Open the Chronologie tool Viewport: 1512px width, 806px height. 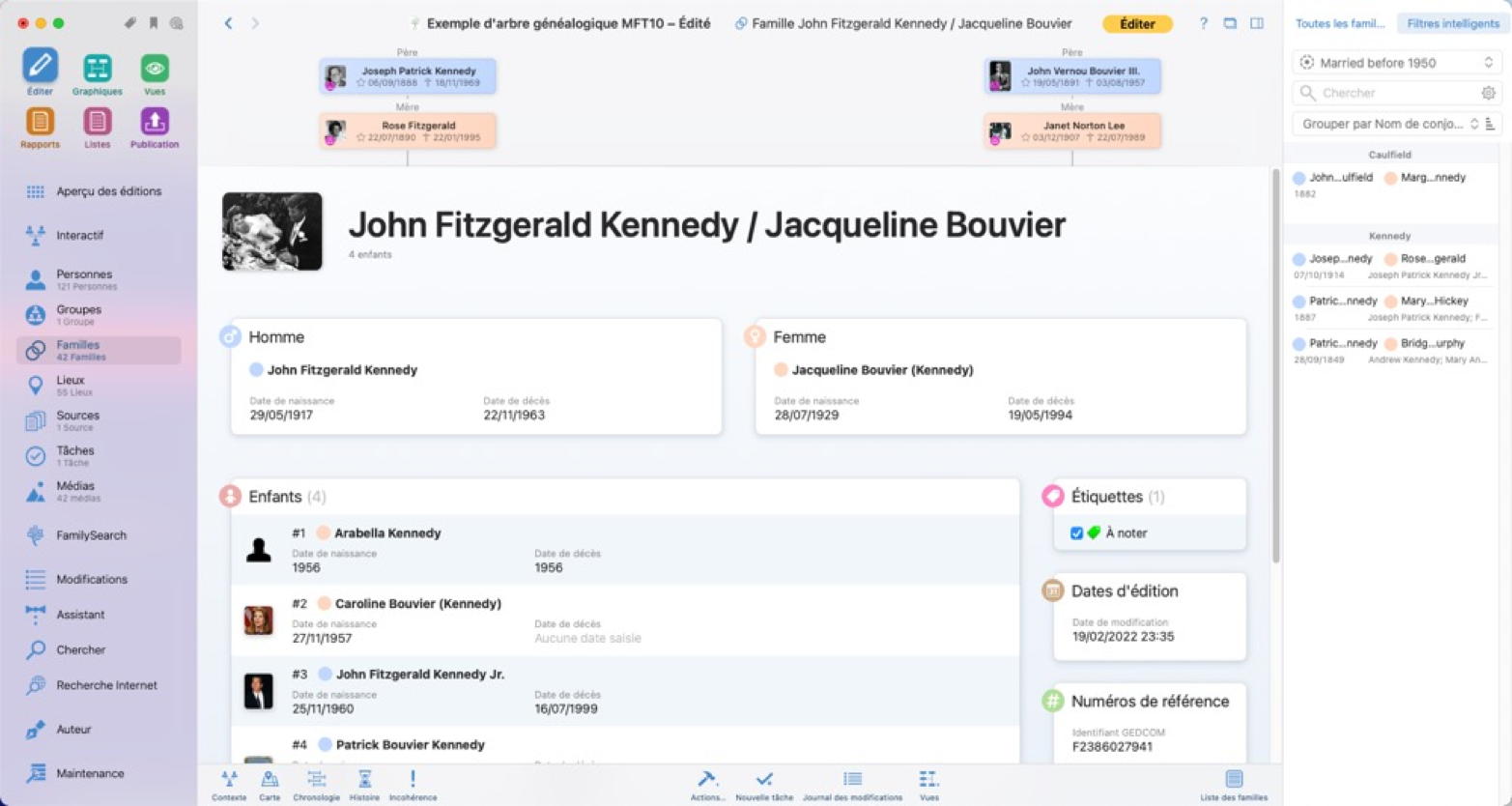tap(316, 785)
